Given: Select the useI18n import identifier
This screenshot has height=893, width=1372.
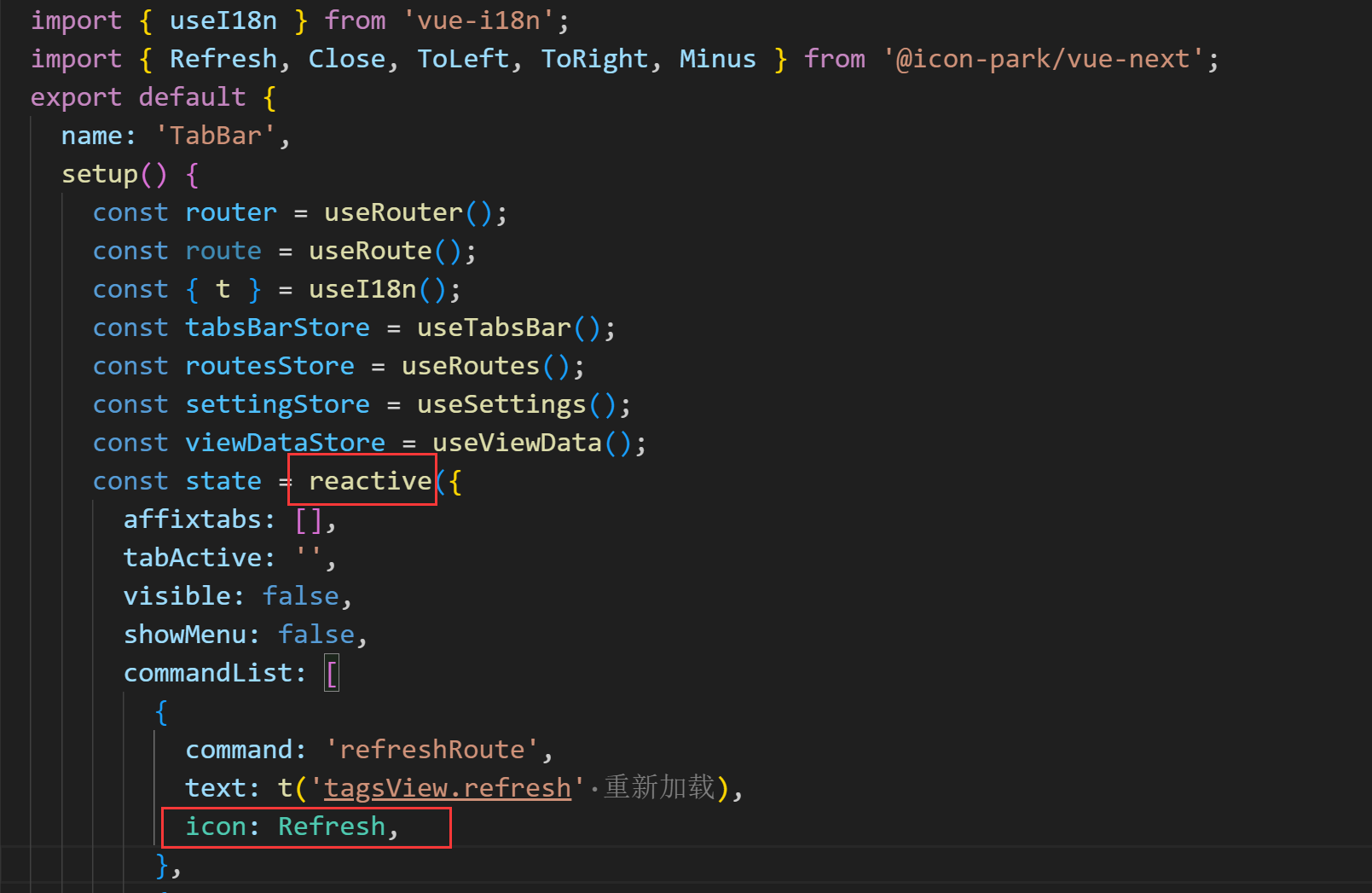Looking at the screenshot, I should click(223, 20).
